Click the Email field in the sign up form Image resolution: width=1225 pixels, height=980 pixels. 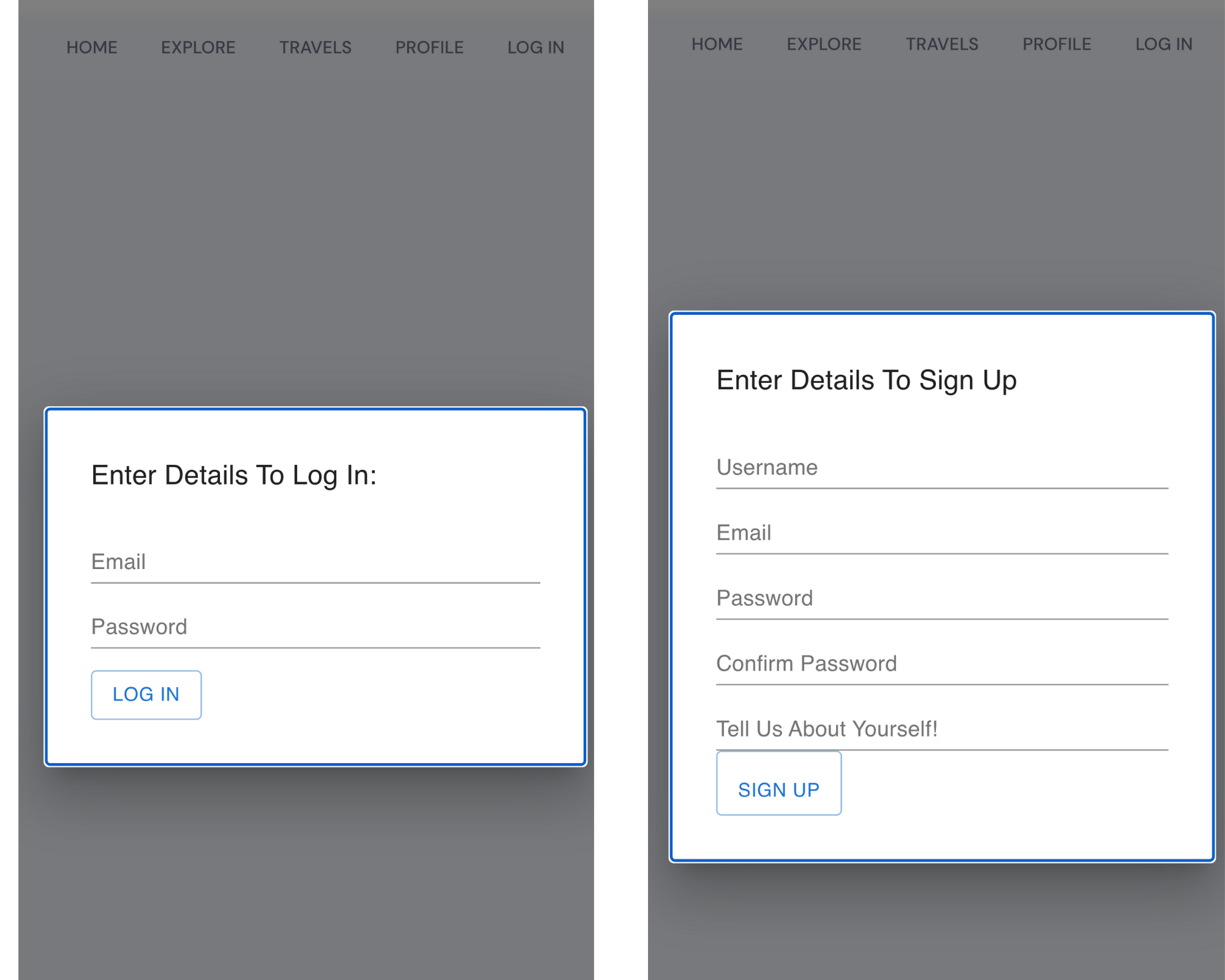click(942, 533)
